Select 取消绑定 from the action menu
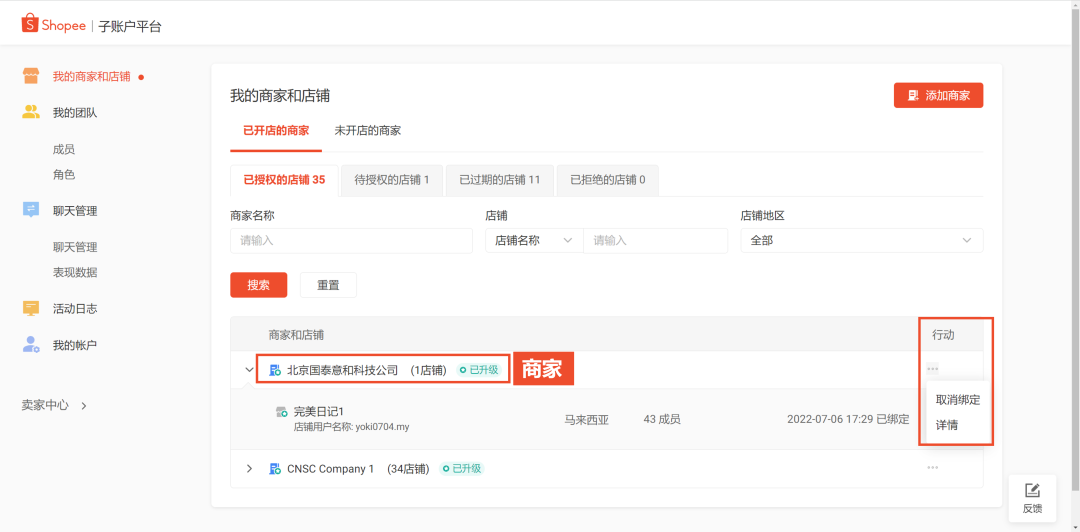The height and width of the screenshot is (532, 1080). click(x=957, y=400)
